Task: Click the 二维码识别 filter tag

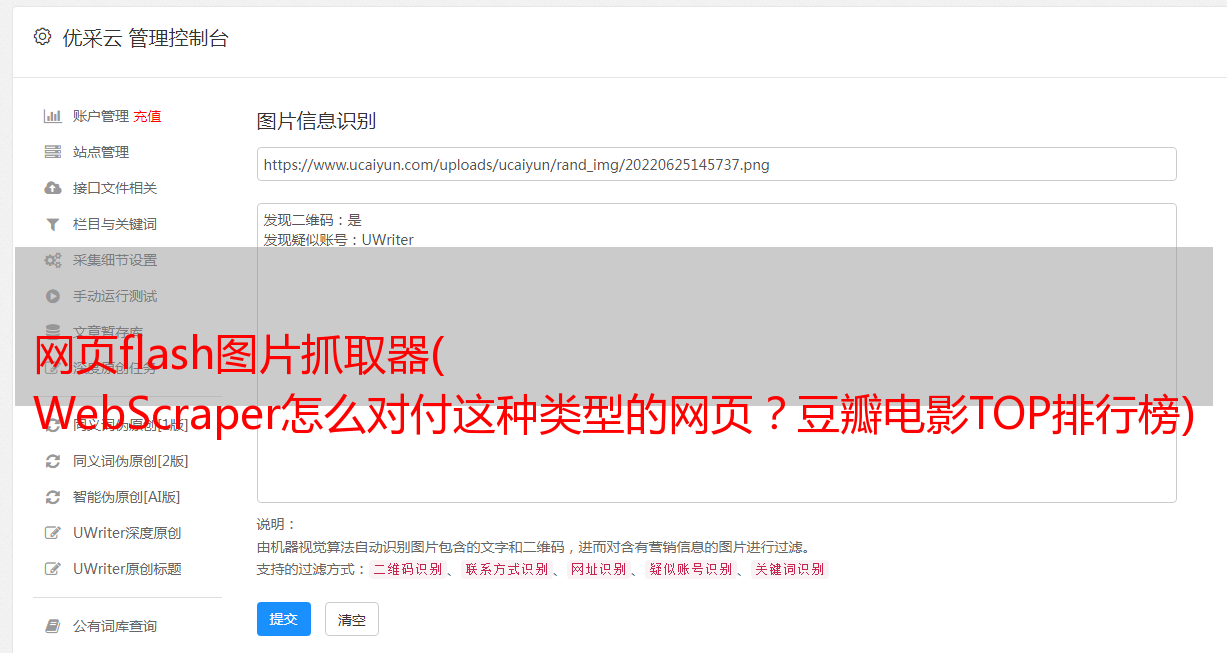Action: pos(407,569)
